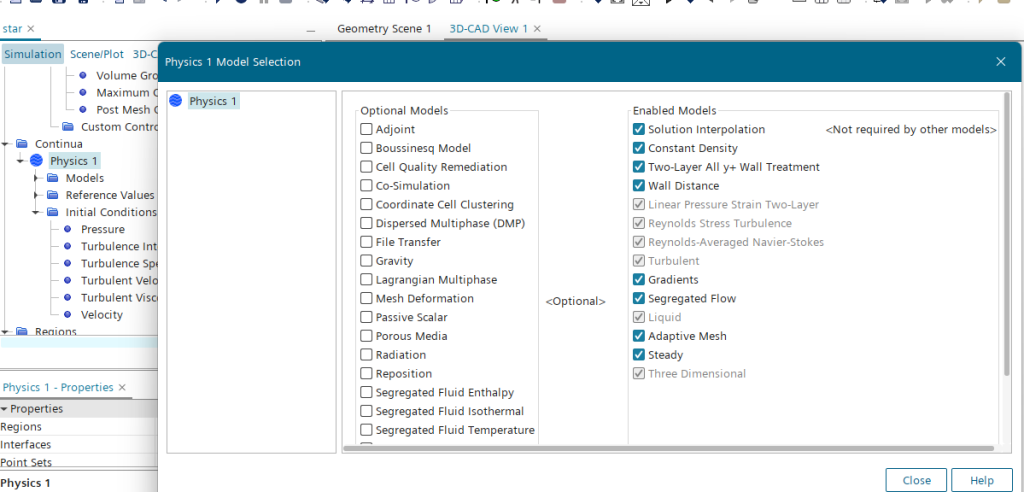
Task: Open the Scene/Plot tab
Action: coord(97,54)
